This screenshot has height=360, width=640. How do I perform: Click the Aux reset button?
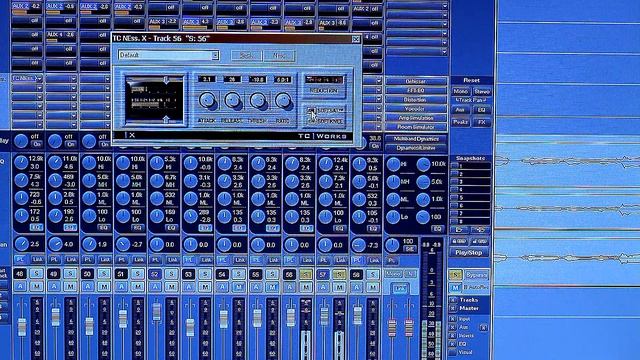coord(460,110)
